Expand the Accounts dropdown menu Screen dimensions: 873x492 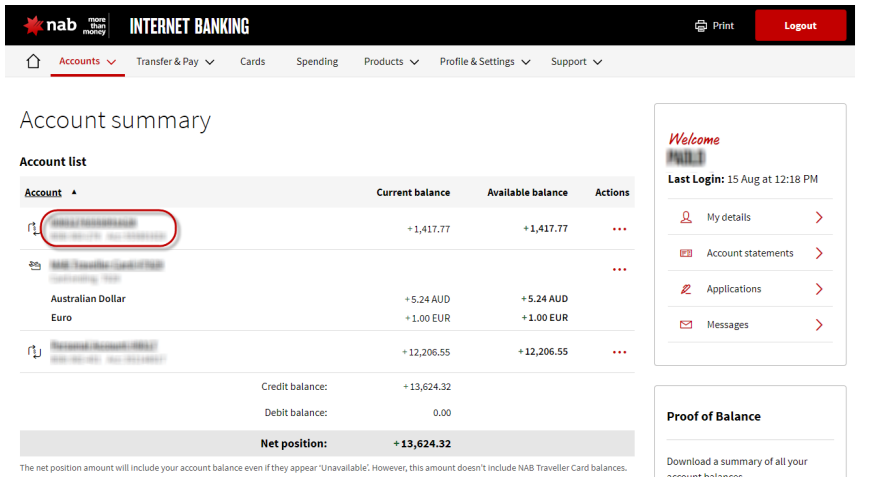point(87,61)
